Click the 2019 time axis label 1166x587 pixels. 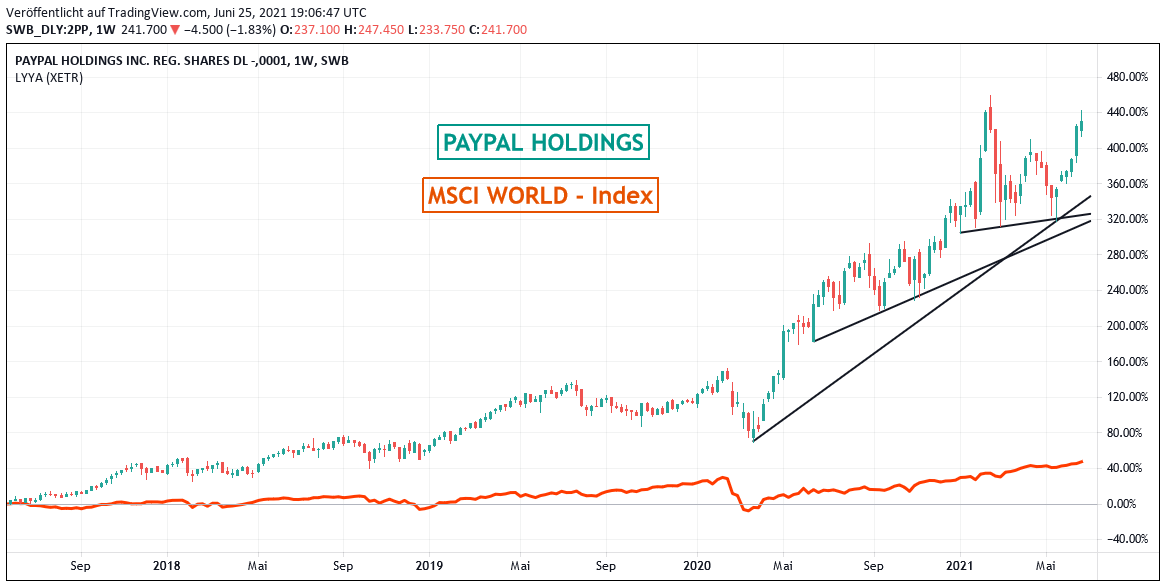(429, 565)
